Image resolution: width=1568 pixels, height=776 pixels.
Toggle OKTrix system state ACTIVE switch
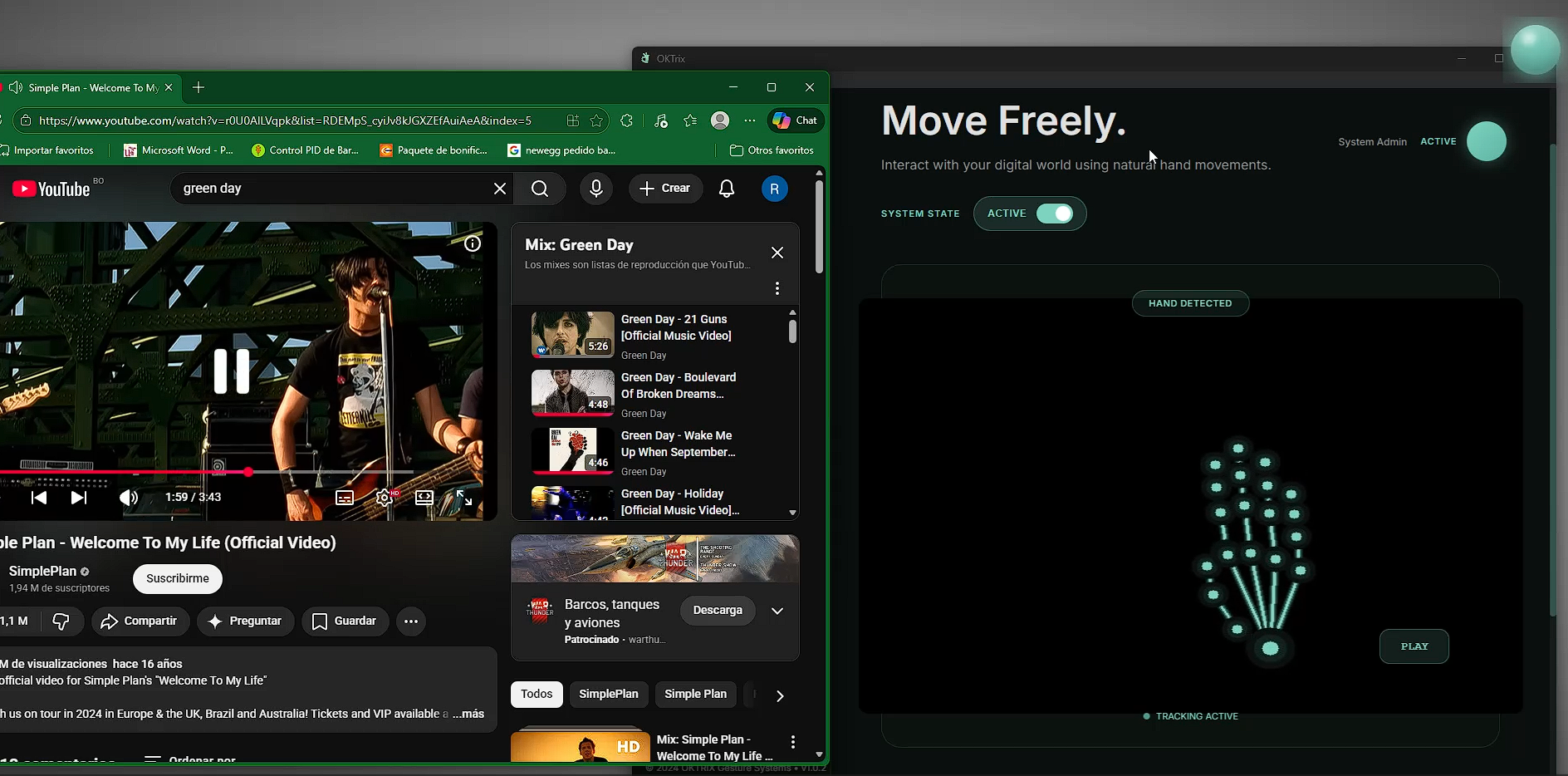(x=1055, y=214)
